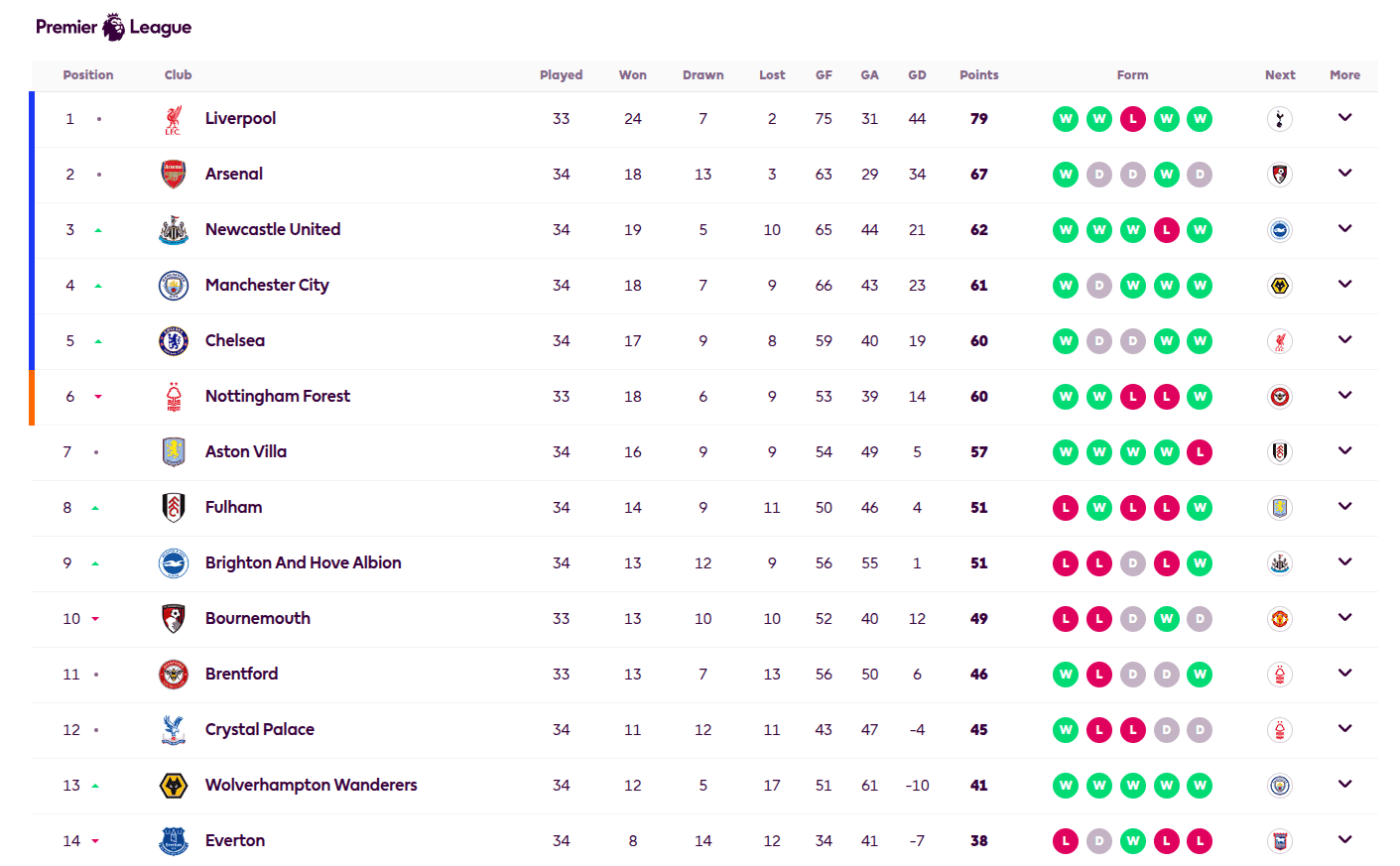This screenshot has height=866, width=1400.
Task: Open Brighton's next opponent Newcastle badge
Action: pos(1280,563)
